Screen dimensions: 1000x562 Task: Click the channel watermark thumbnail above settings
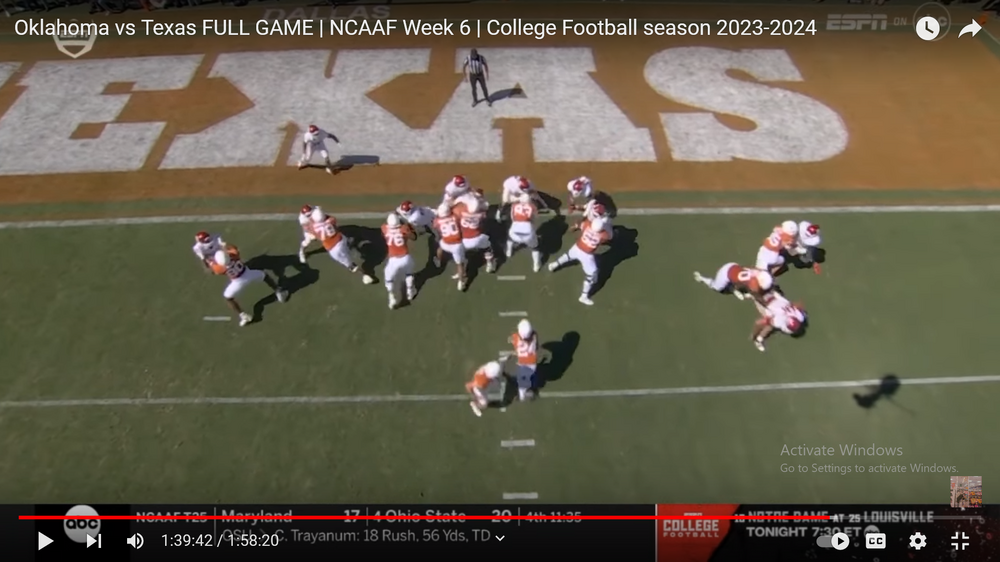[x=966, y=491]
